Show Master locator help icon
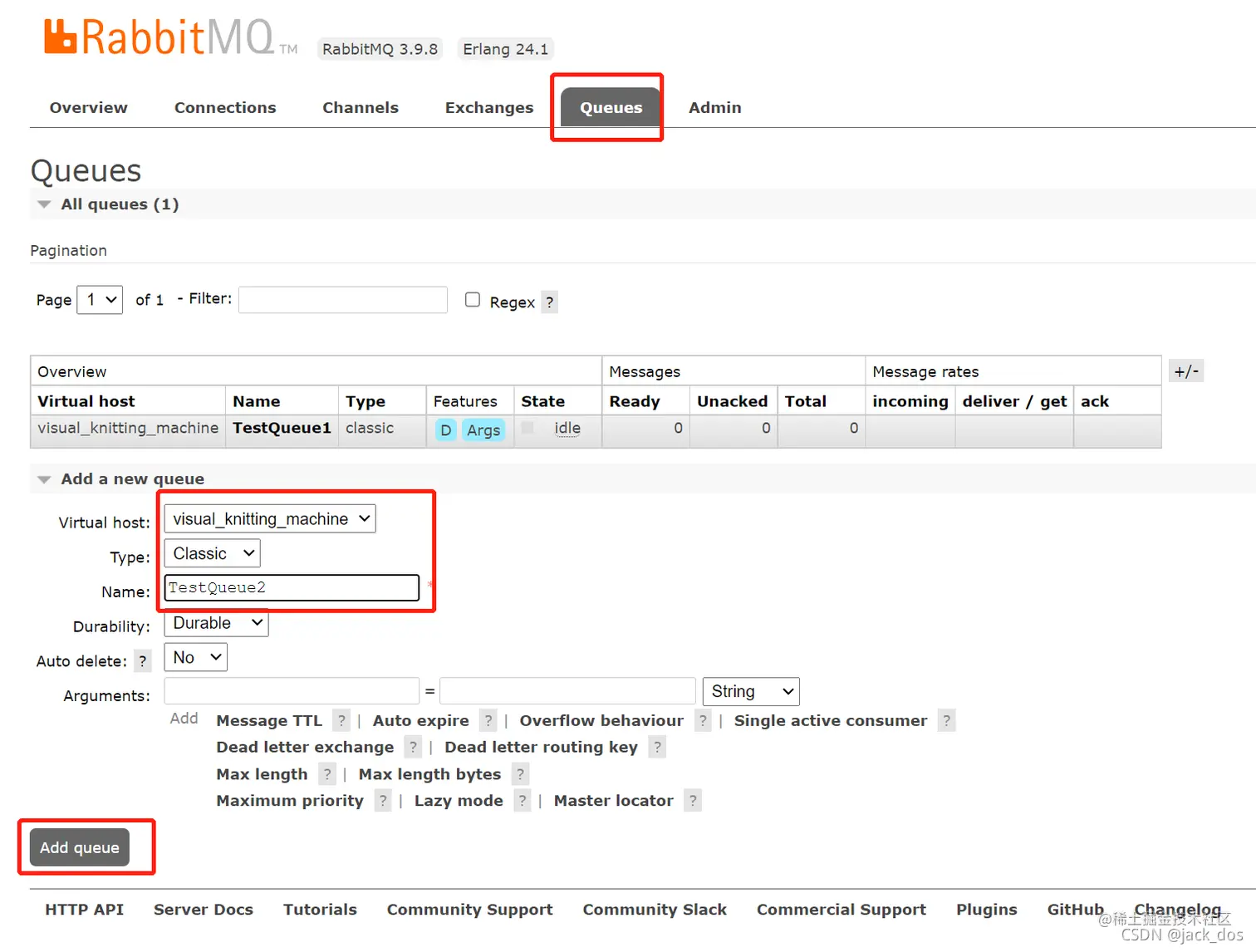This screenshot has height=952, width=1256. 693,801
